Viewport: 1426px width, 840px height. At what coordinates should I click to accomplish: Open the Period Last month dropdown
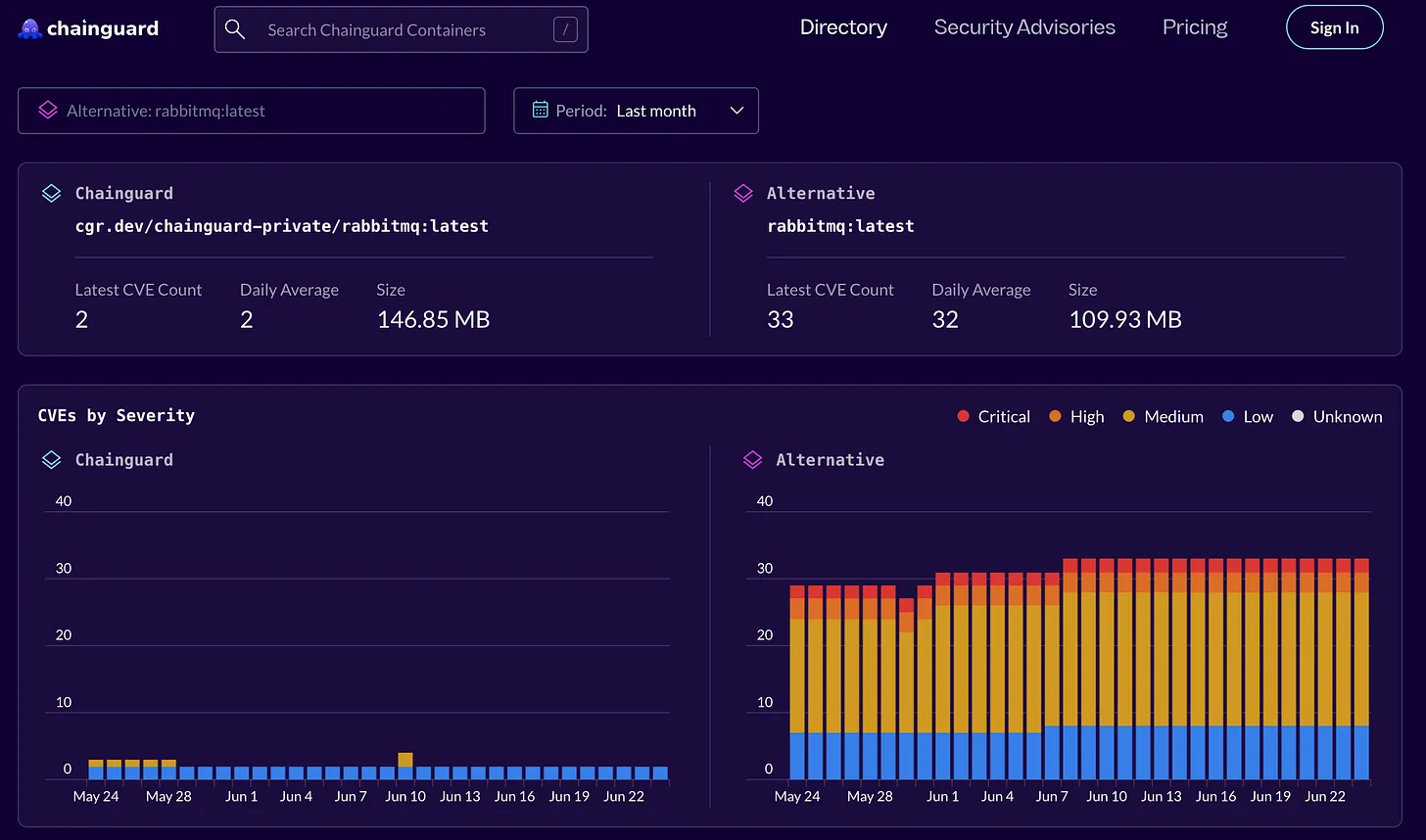[x=636, y=111]
